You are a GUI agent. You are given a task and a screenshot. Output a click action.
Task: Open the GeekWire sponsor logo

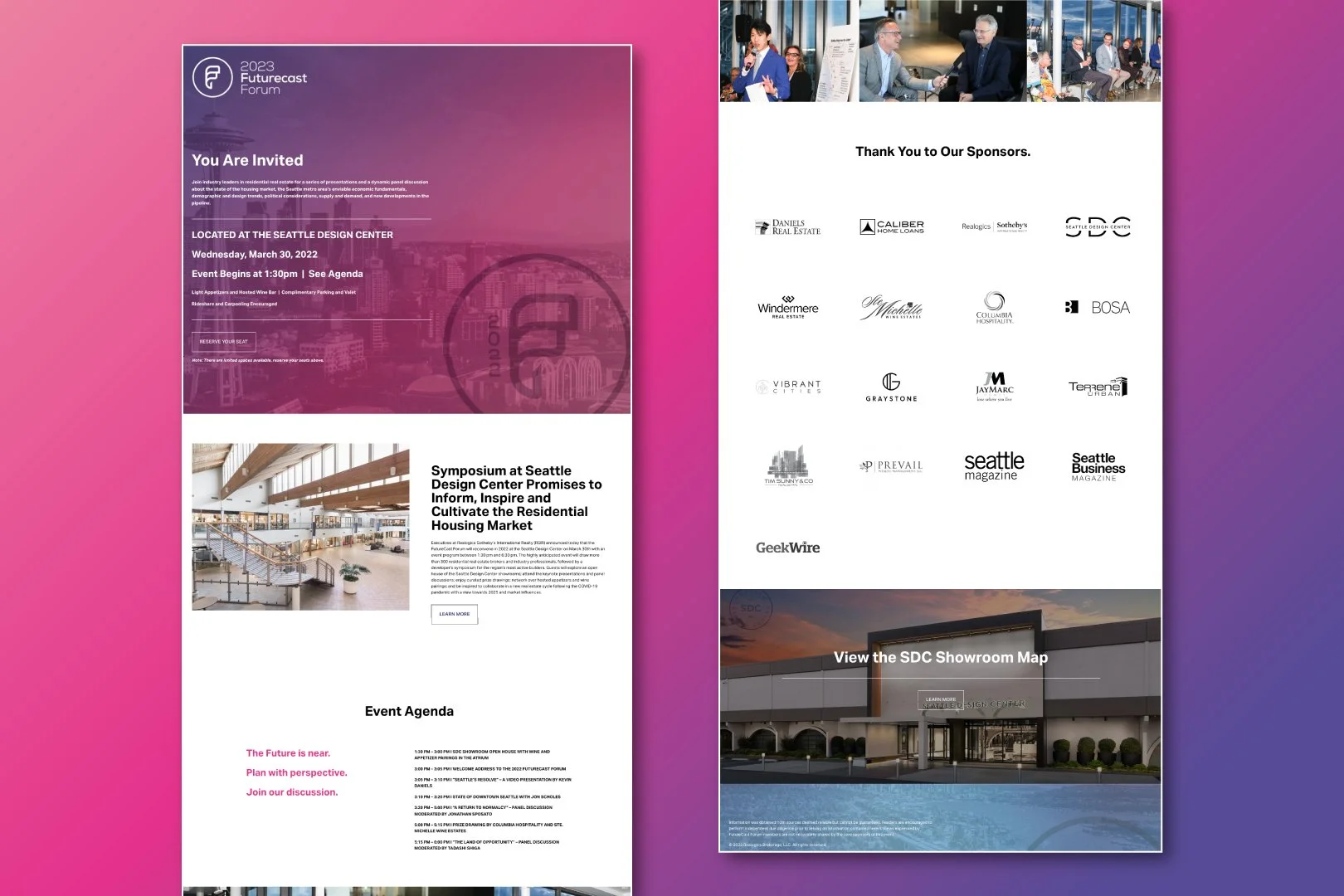[x=788, y=548]
